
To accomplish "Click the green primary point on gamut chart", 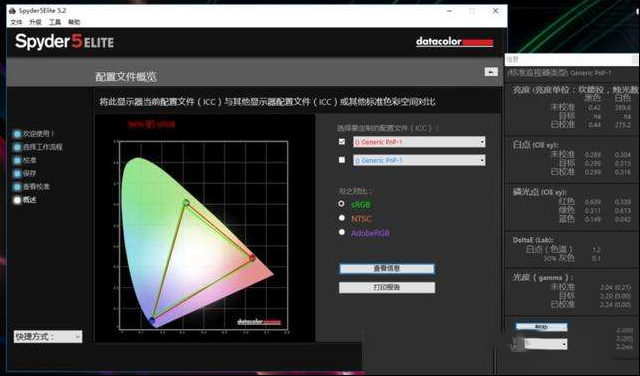I will point(186,202).
